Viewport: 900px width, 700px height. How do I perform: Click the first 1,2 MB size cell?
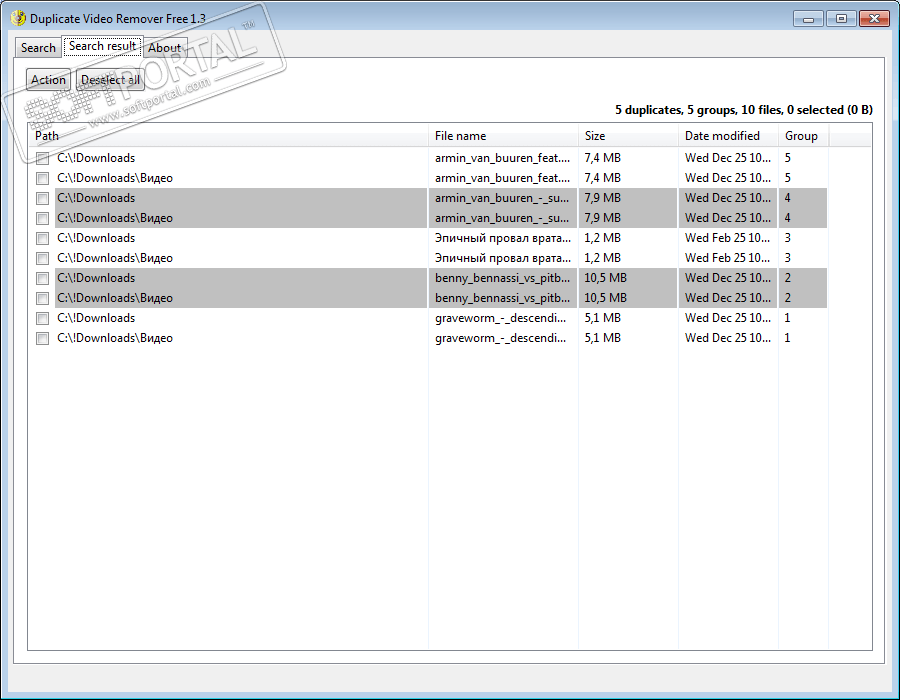point(603,238)
